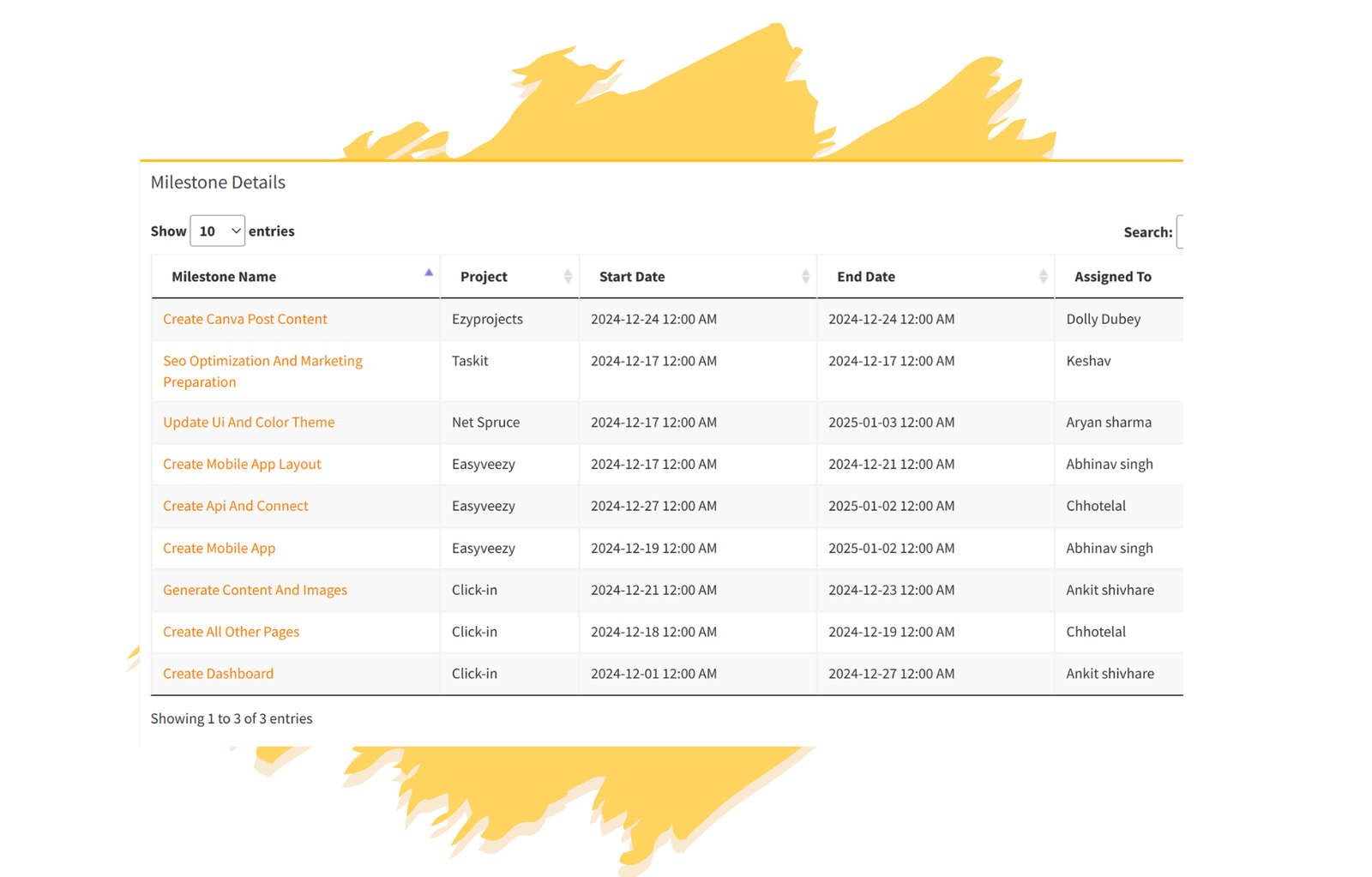Click the Milestone Name column header text
The height and width of the screenshot is (877, 1372).
(x=224, y=277)
